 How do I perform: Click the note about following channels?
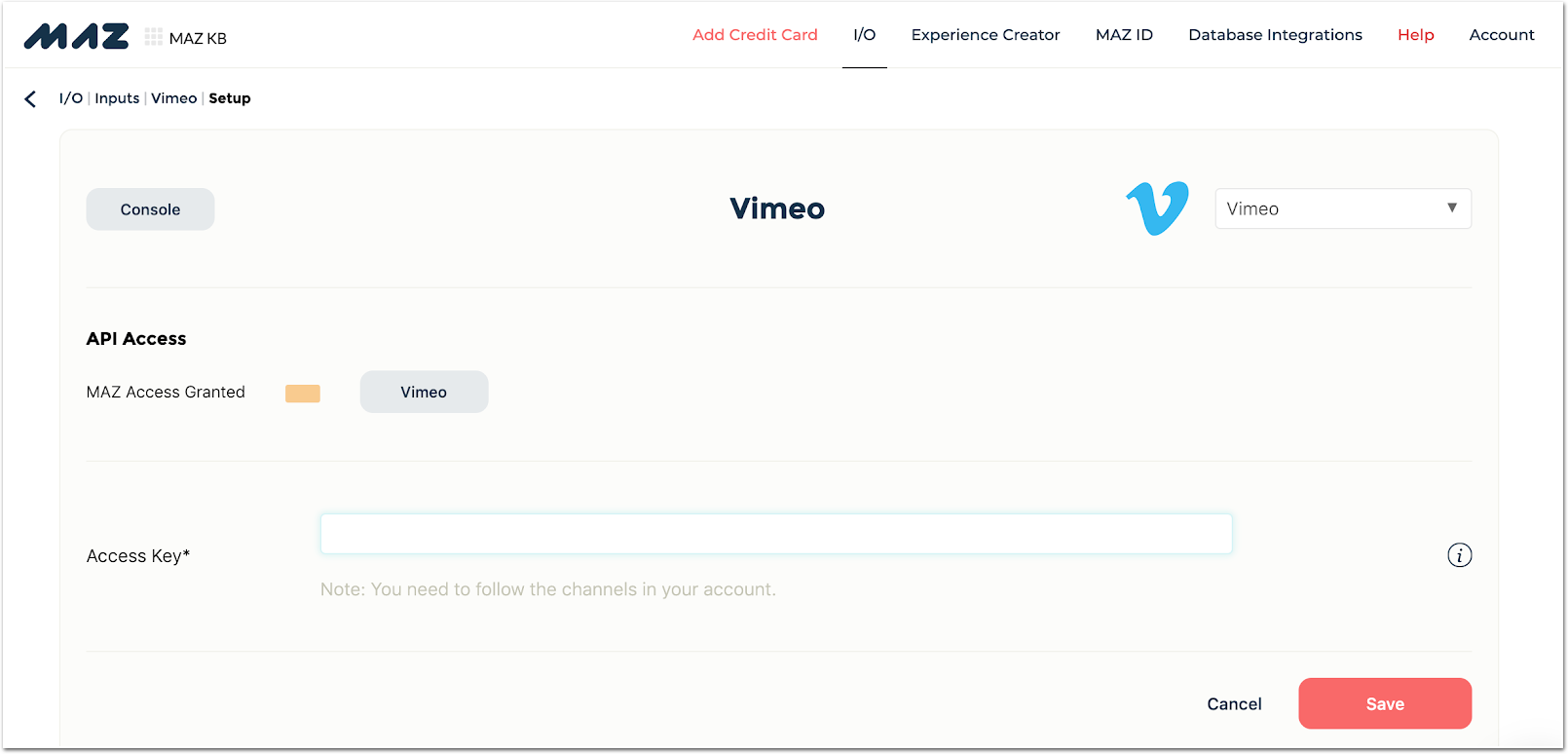[548, 589]
